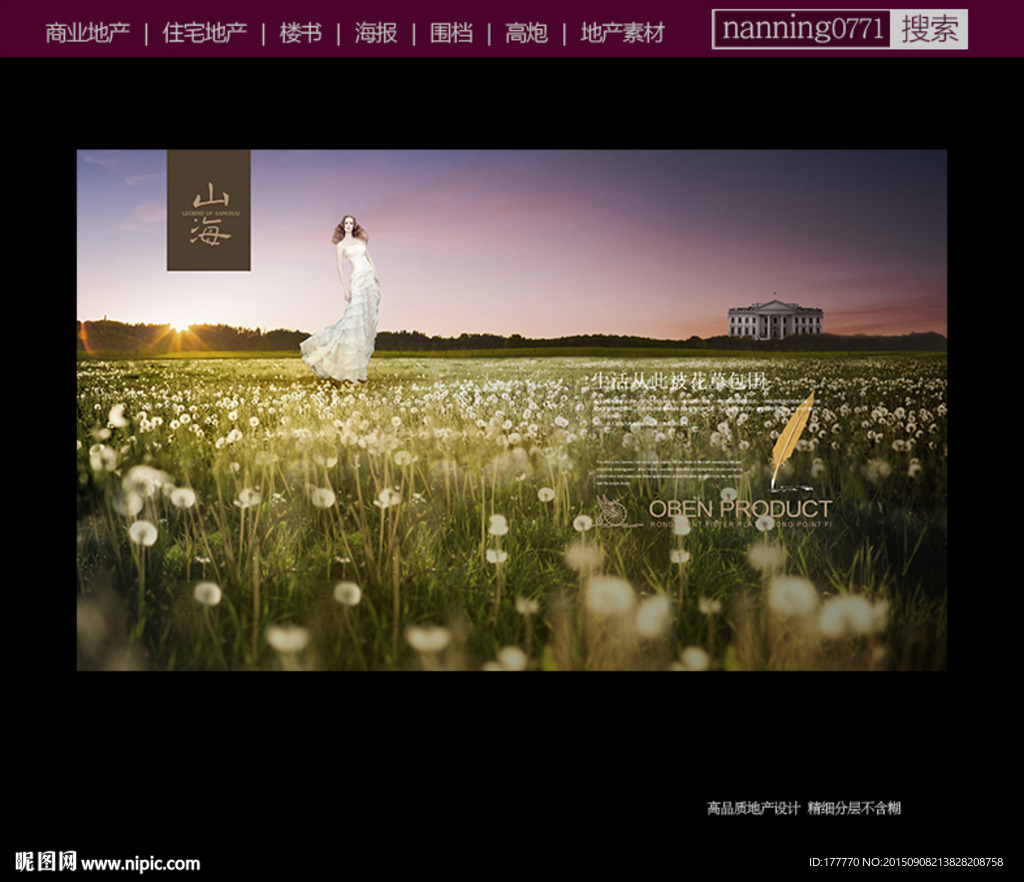Click the golden feather quill icon

click(x=792, y=441)
